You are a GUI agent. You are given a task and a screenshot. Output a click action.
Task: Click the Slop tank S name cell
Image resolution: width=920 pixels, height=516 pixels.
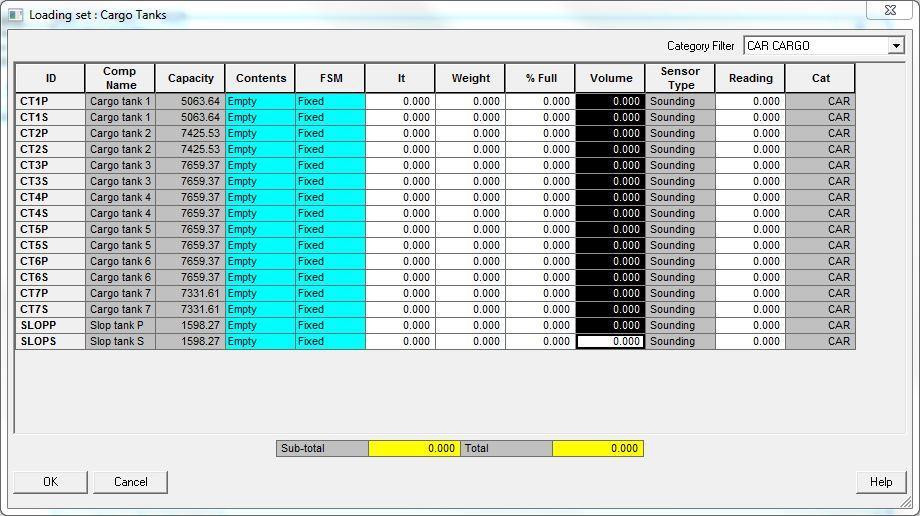(120, 341)
